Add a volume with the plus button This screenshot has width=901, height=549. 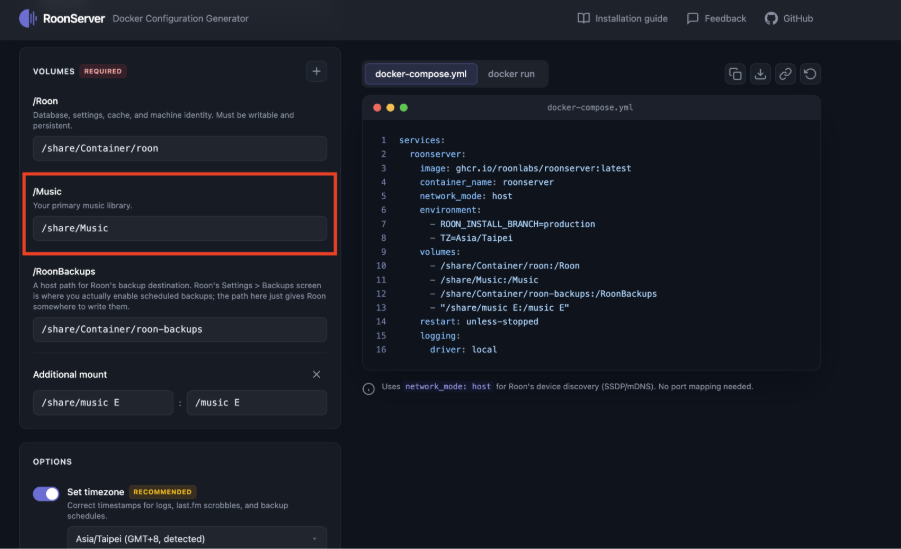[316, 71]
